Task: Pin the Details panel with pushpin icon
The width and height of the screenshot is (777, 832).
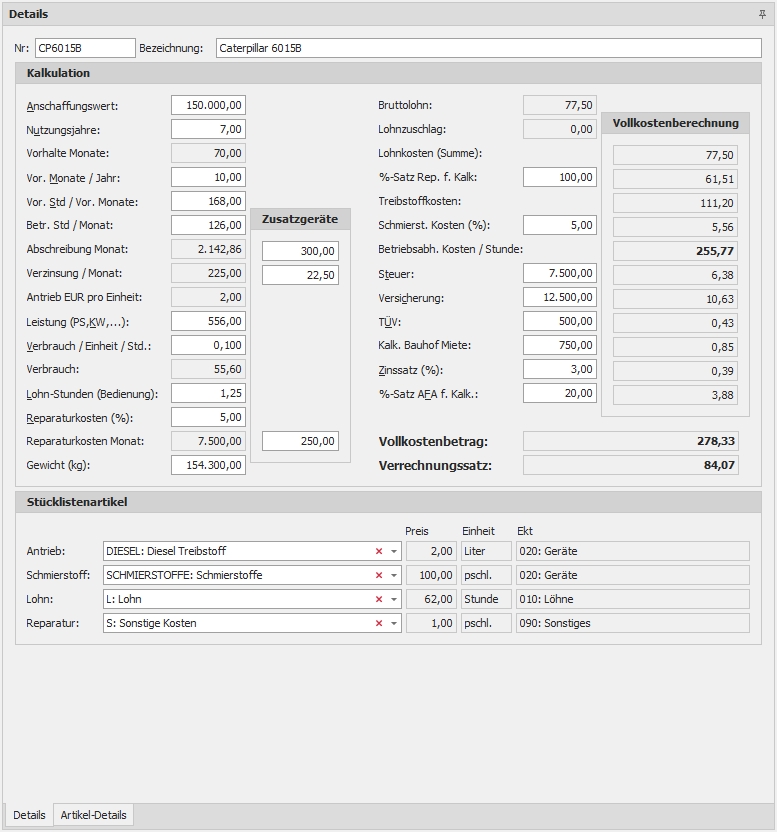Action: [762, 14]
